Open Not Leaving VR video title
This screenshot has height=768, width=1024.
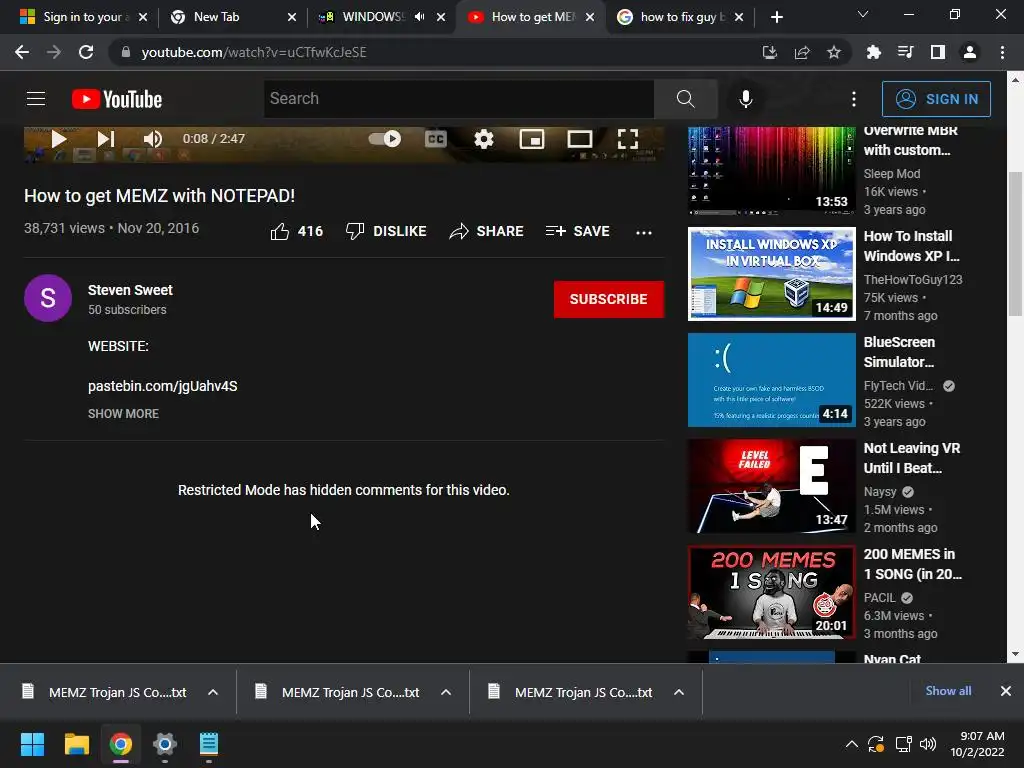pyautogui.click(x=912, y=458)
